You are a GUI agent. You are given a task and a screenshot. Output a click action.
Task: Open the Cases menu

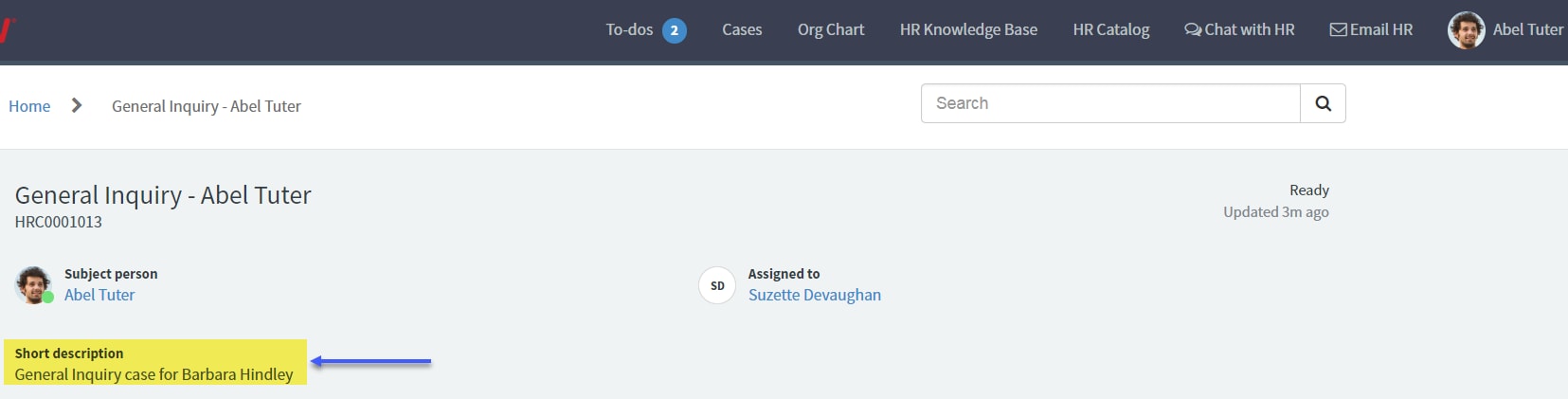[742, 29]
